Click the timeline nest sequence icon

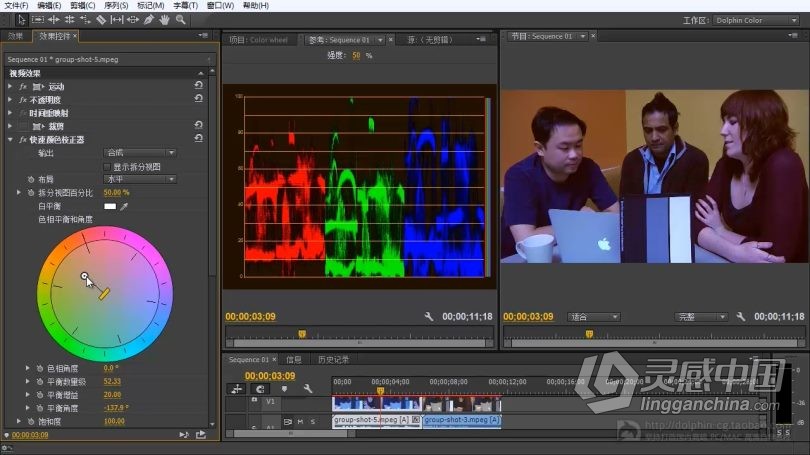click(237, 389)
